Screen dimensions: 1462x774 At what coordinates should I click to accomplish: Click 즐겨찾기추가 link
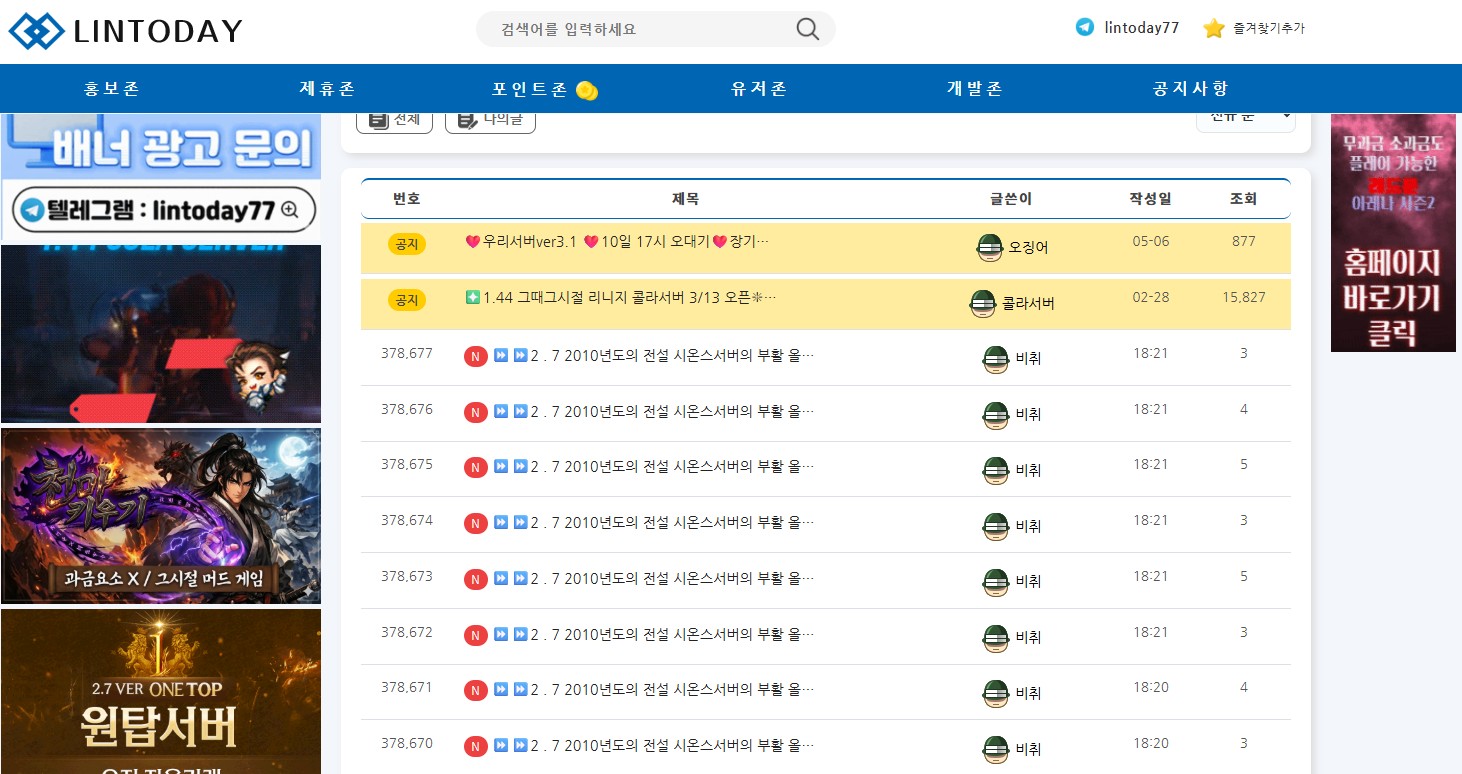[x=1269, y=28]
